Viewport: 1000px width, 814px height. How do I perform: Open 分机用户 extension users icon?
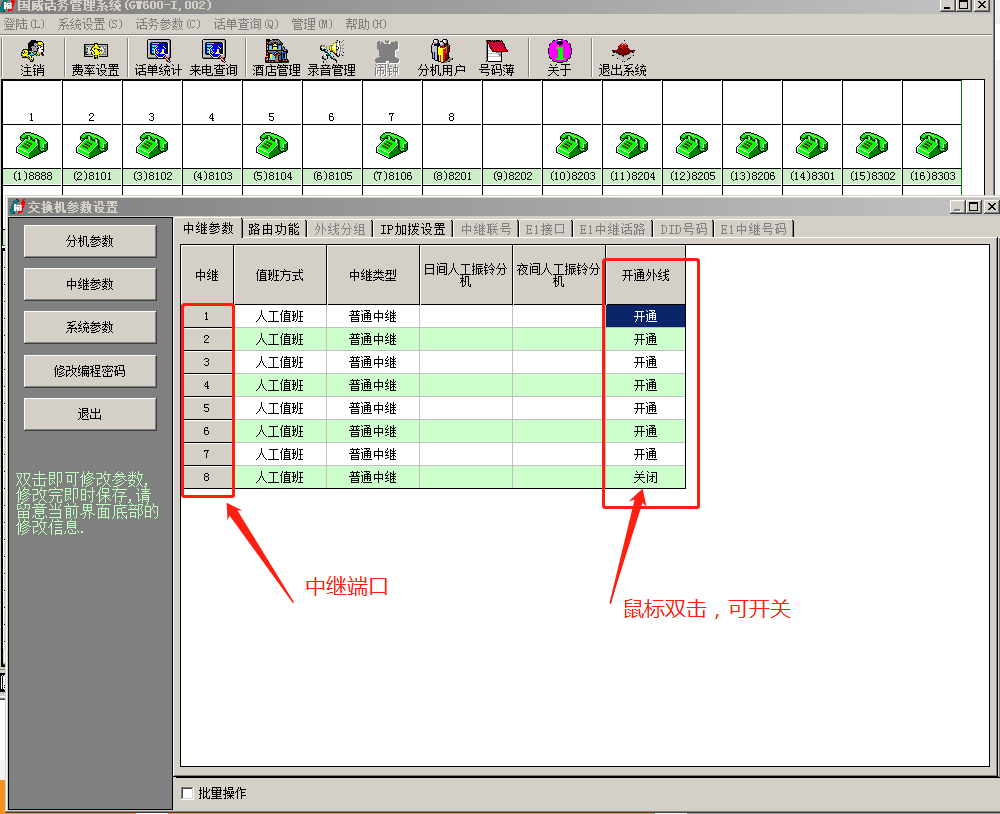pyautogui.click(x=441, y=58)
